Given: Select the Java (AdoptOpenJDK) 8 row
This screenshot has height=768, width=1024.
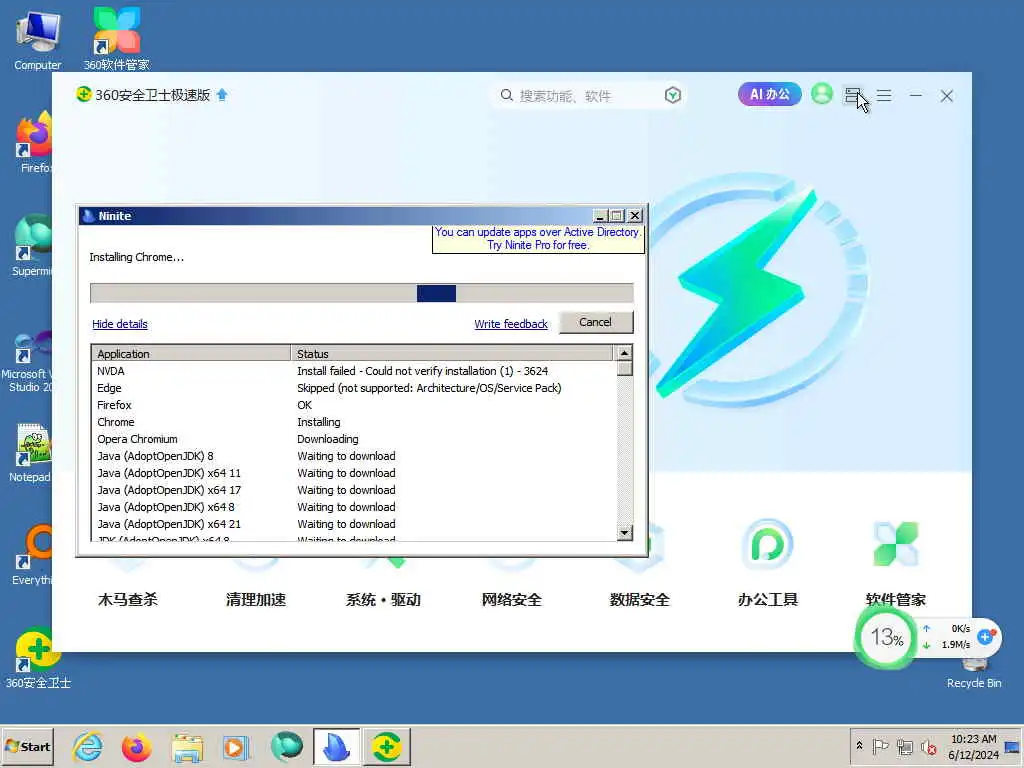Looking at the screenshot, I should pos(355,456).
